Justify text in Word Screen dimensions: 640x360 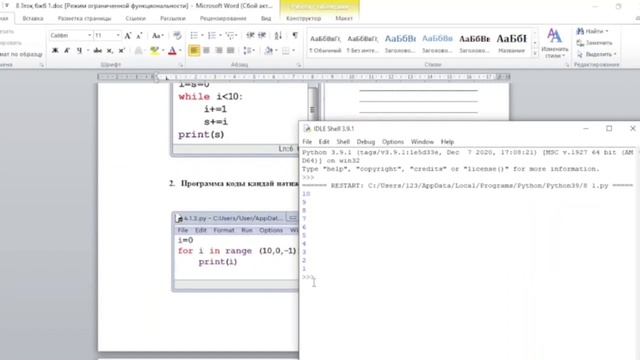pos(231,51)
